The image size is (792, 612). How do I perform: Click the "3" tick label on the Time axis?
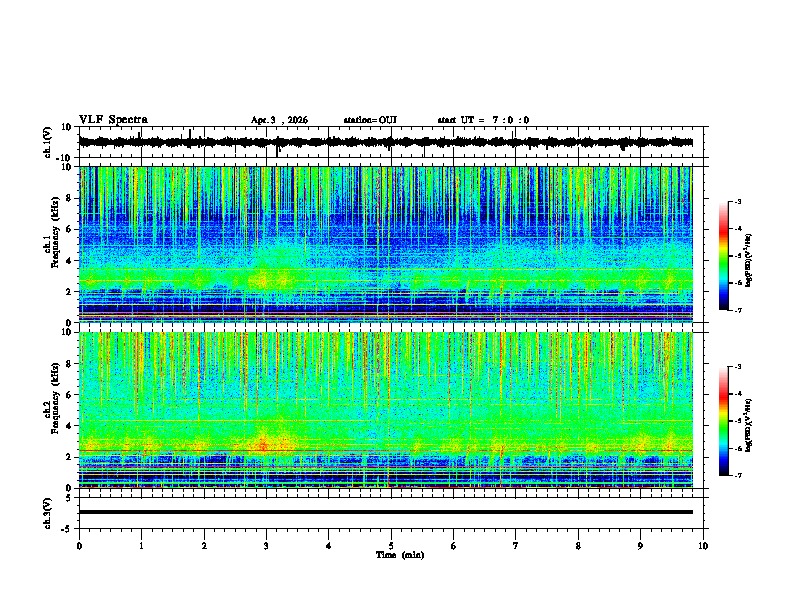pyautogui.click(x=266, y=546)
